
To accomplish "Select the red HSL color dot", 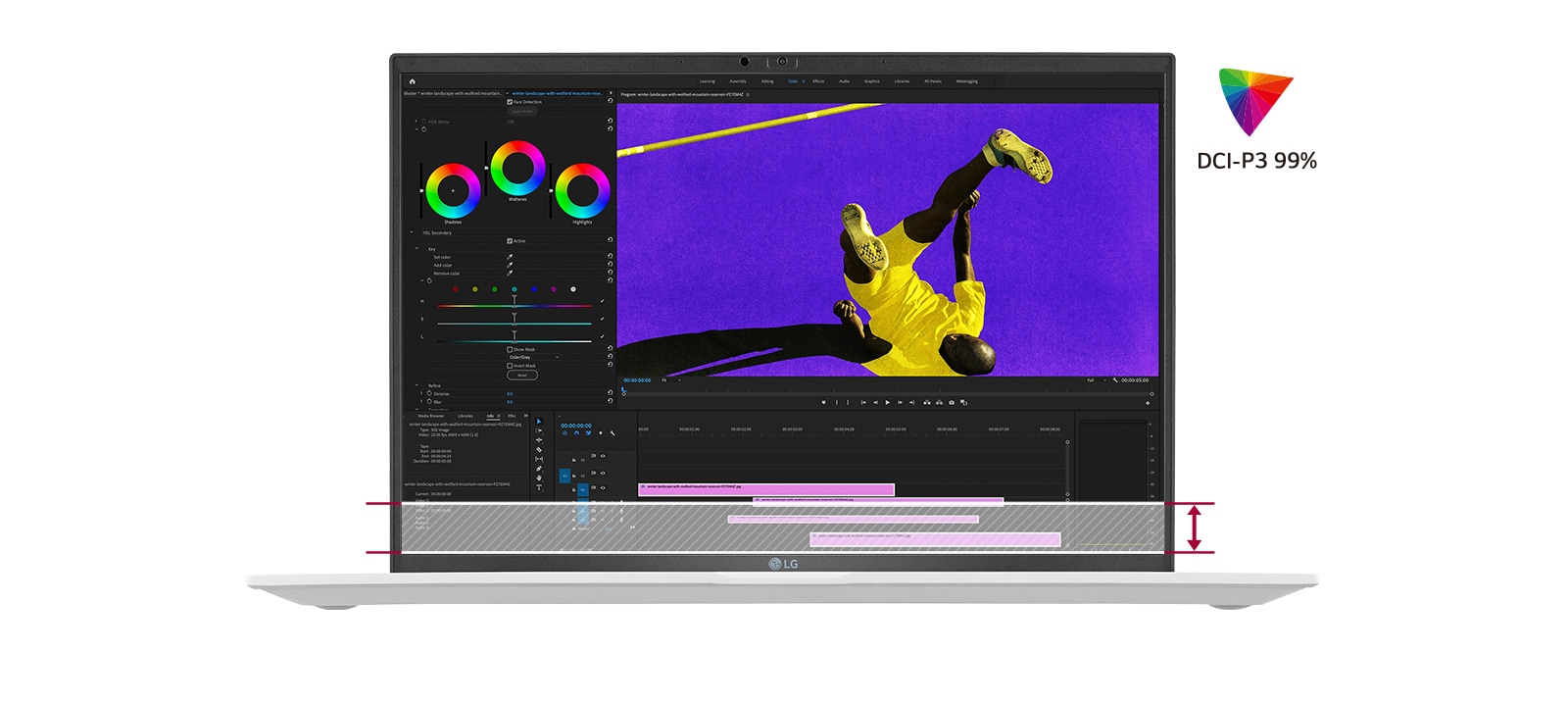I will click(455, 289).
